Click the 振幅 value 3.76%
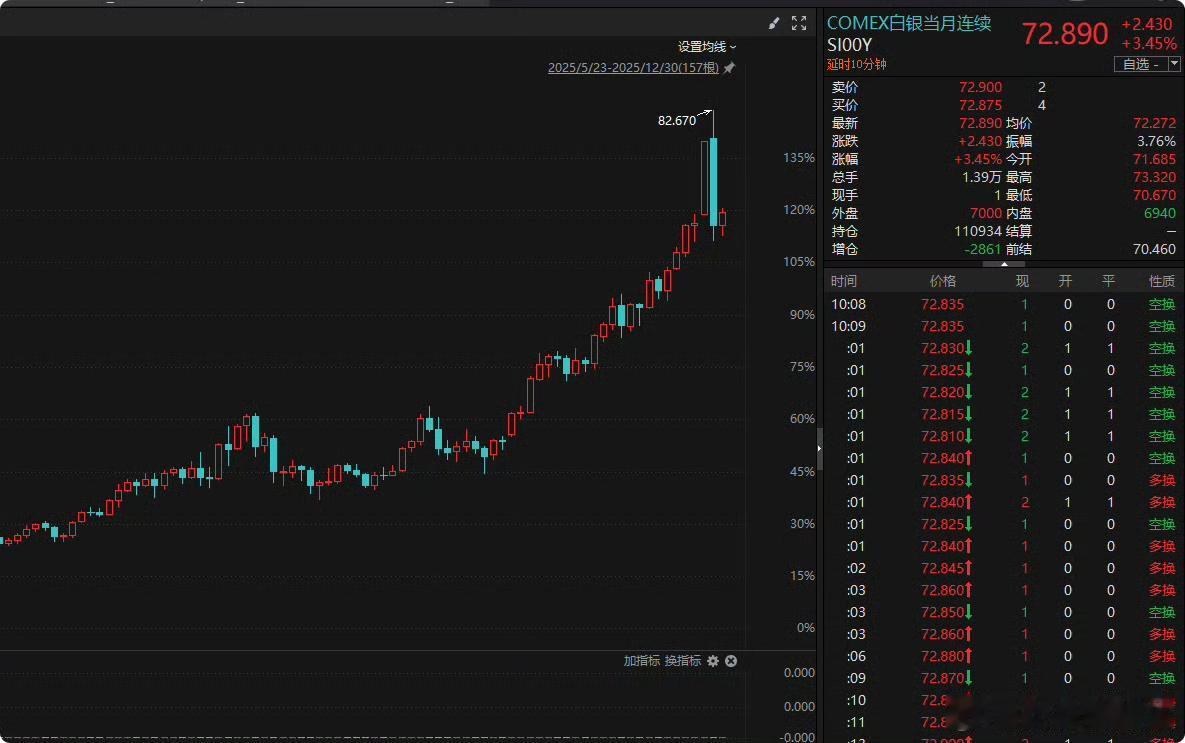The width and height of the screenshot is (1185, 743). point(1156,141)
